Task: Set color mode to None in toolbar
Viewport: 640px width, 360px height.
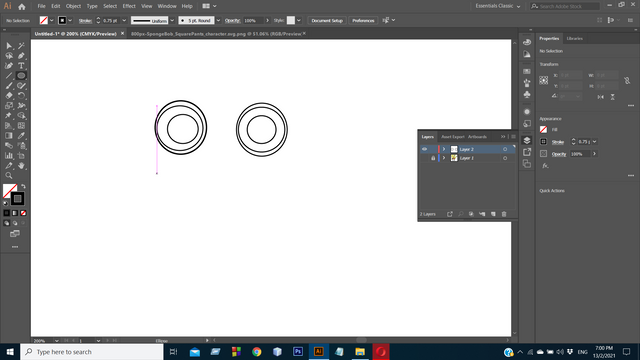Action: 23,213
